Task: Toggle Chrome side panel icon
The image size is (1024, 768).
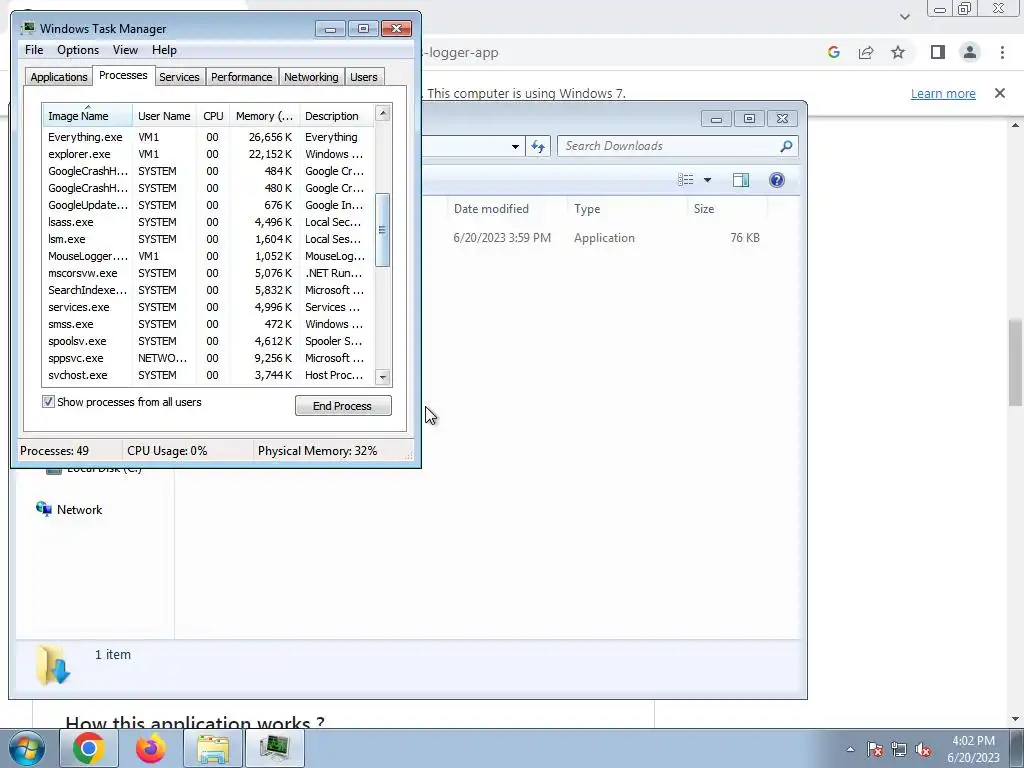Action: coord(938,52)
